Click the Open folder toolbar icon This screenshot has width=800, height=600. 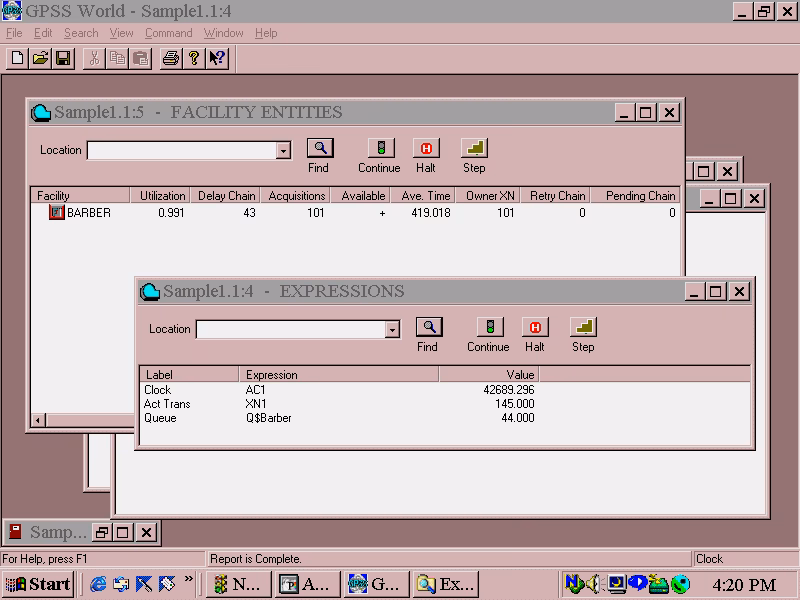coord(40,58)
